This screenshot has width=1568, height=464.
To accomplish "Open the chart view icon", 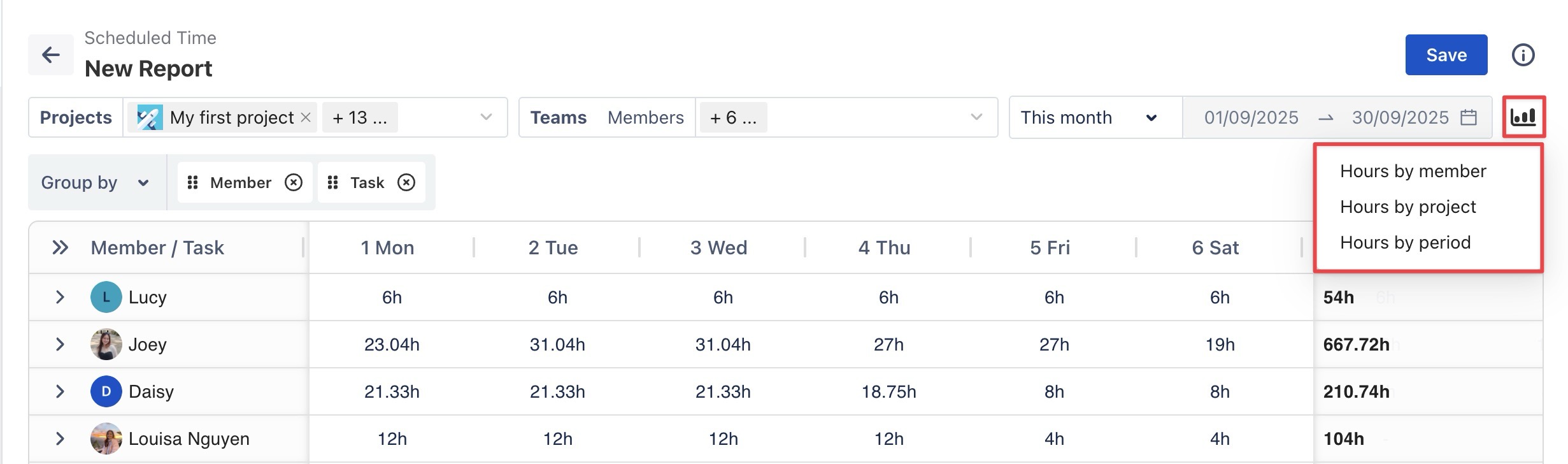I will pos(1523,117).
